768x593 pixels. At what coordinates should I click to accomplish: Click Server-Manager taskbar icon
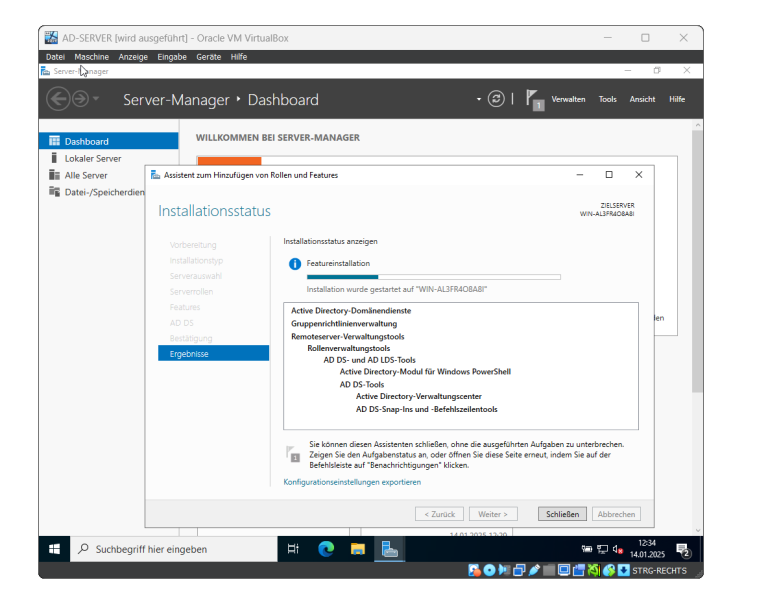tap(389, 549)
